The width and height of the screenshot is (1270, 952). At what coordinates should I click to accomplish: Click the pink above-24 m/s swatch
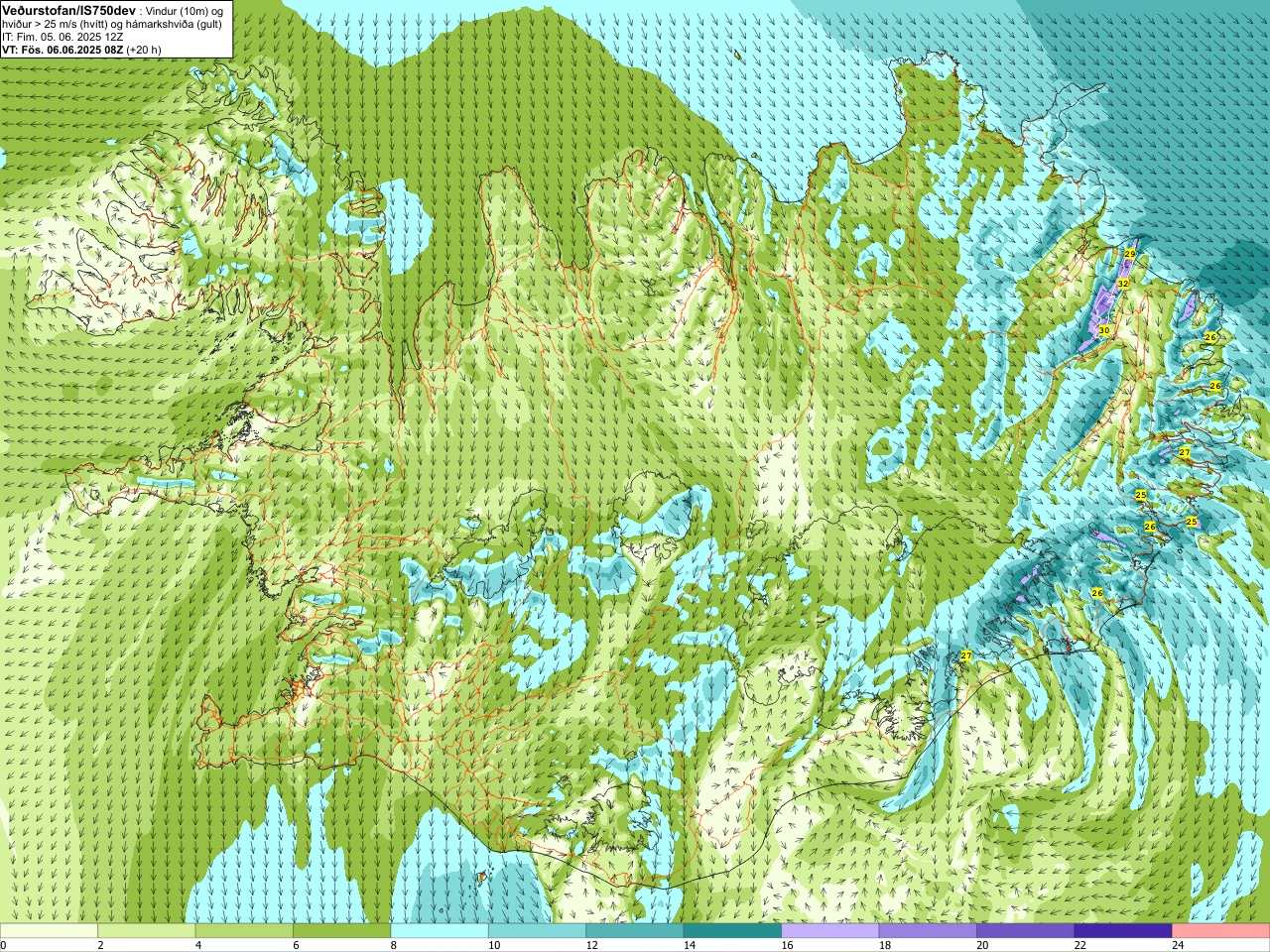click(x=1221, y=931)
